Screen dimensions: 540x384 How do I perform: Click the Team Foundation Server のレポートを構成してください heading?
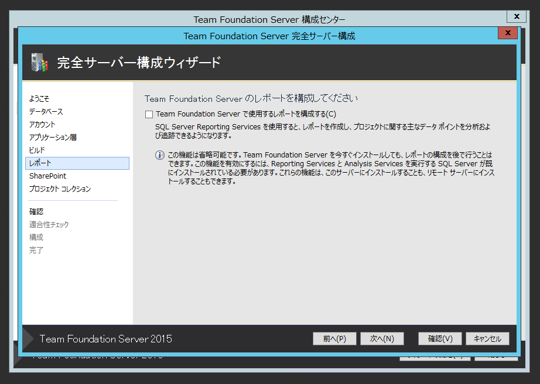pos(251,98)
